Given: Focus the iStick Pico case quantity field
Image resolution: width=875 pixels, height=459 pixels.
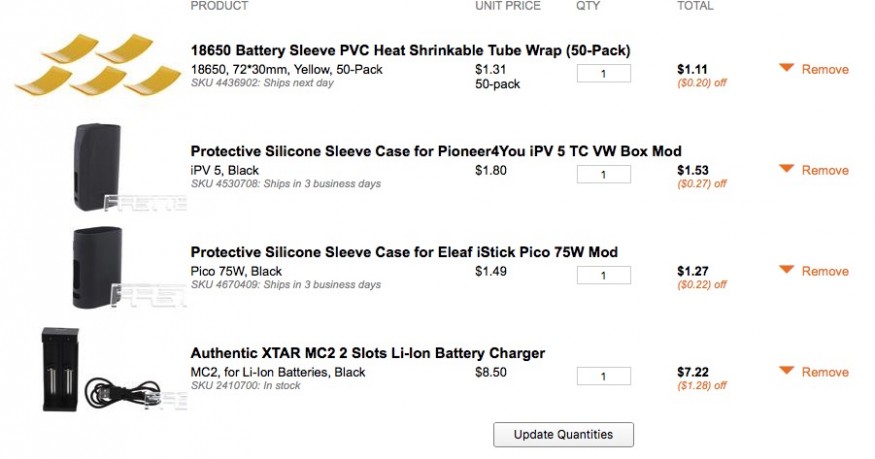Looking at the screenshot, I should pyautogui.click(x=604, y=275).
